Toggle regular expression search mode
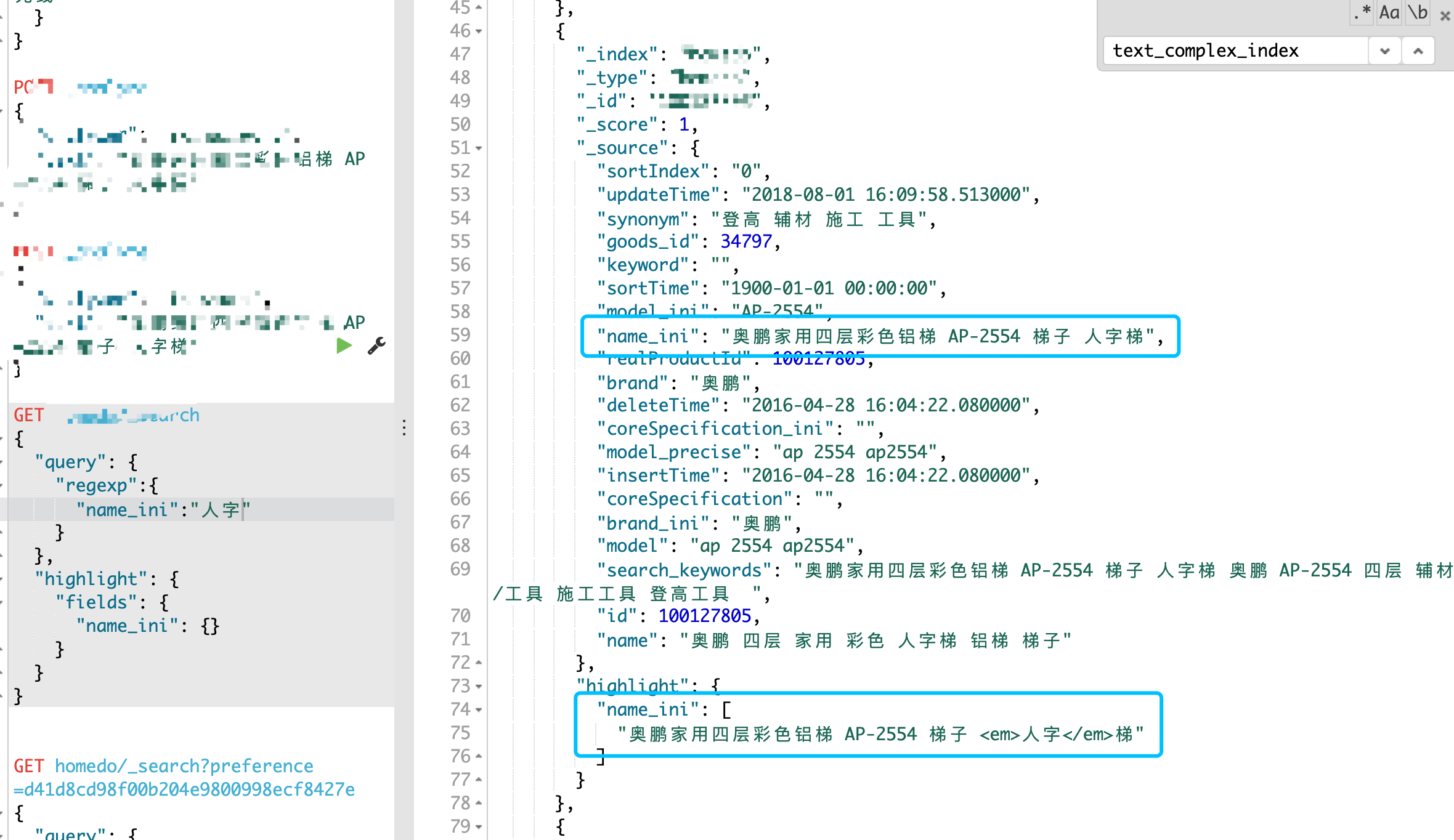 (1362, 12)
